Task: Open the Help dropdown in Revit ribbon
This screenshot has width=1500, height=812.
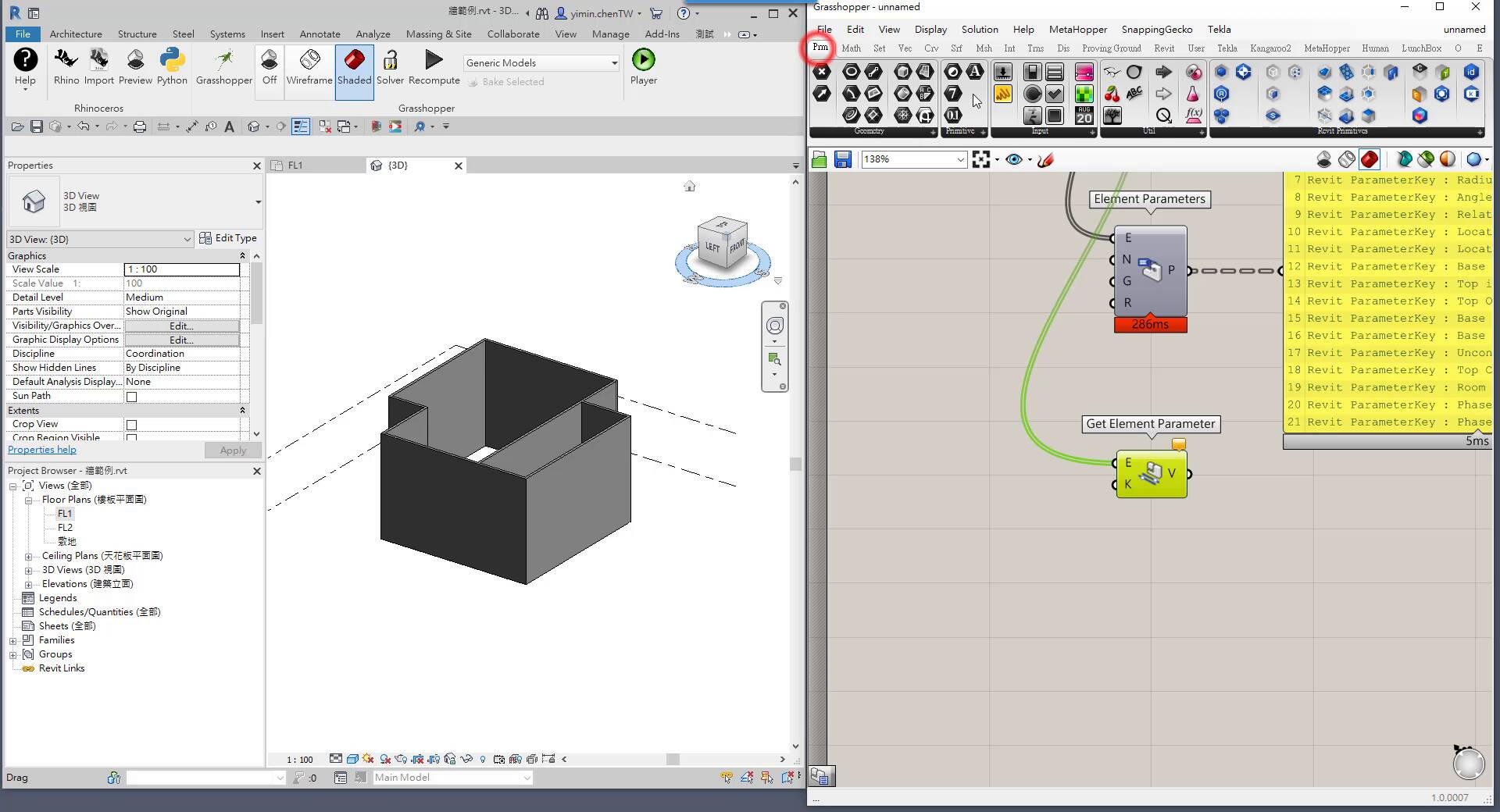Action: 25,69
